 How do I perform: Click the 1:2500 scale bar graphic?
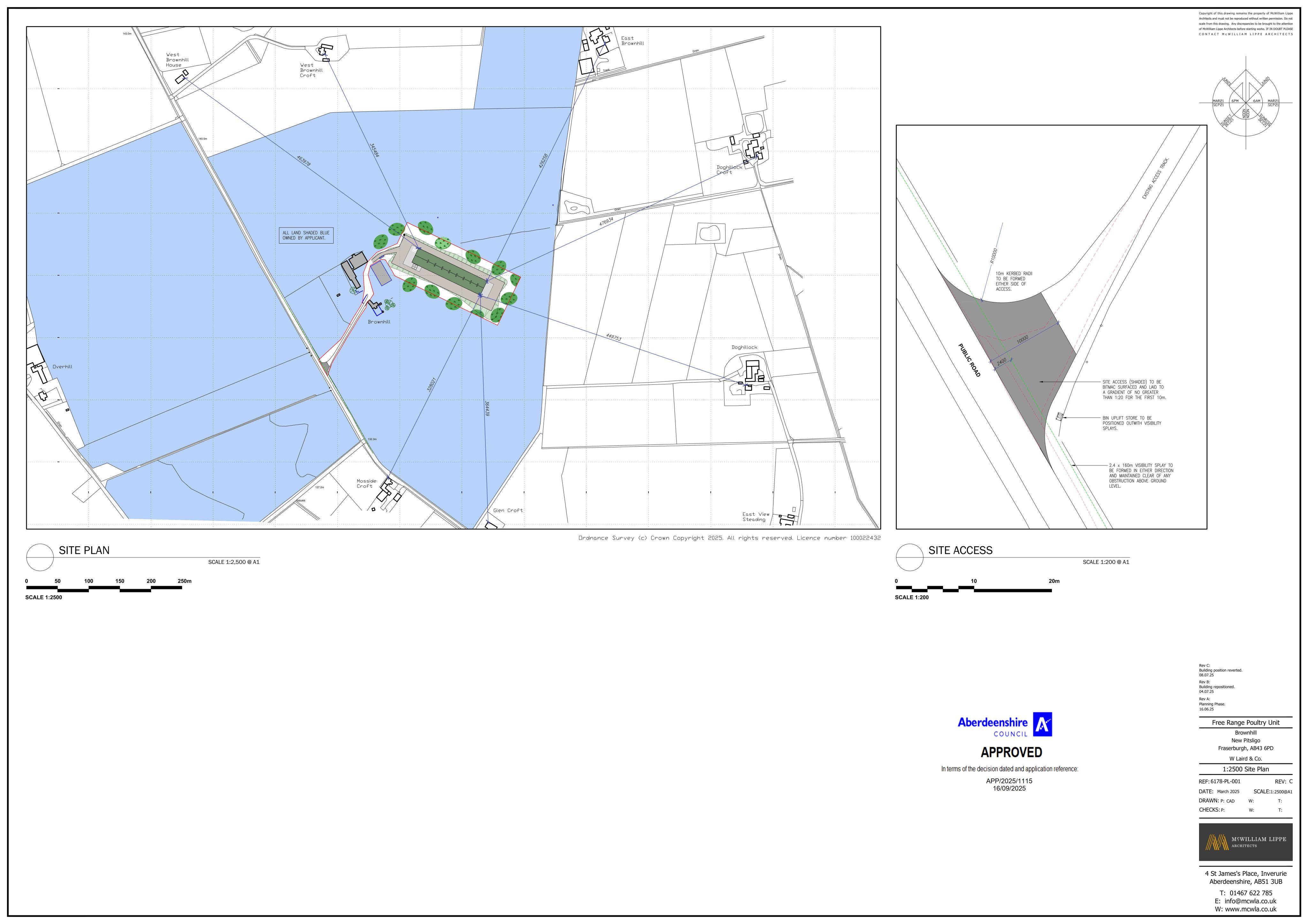pyautogui.click(x=104, y=588)
